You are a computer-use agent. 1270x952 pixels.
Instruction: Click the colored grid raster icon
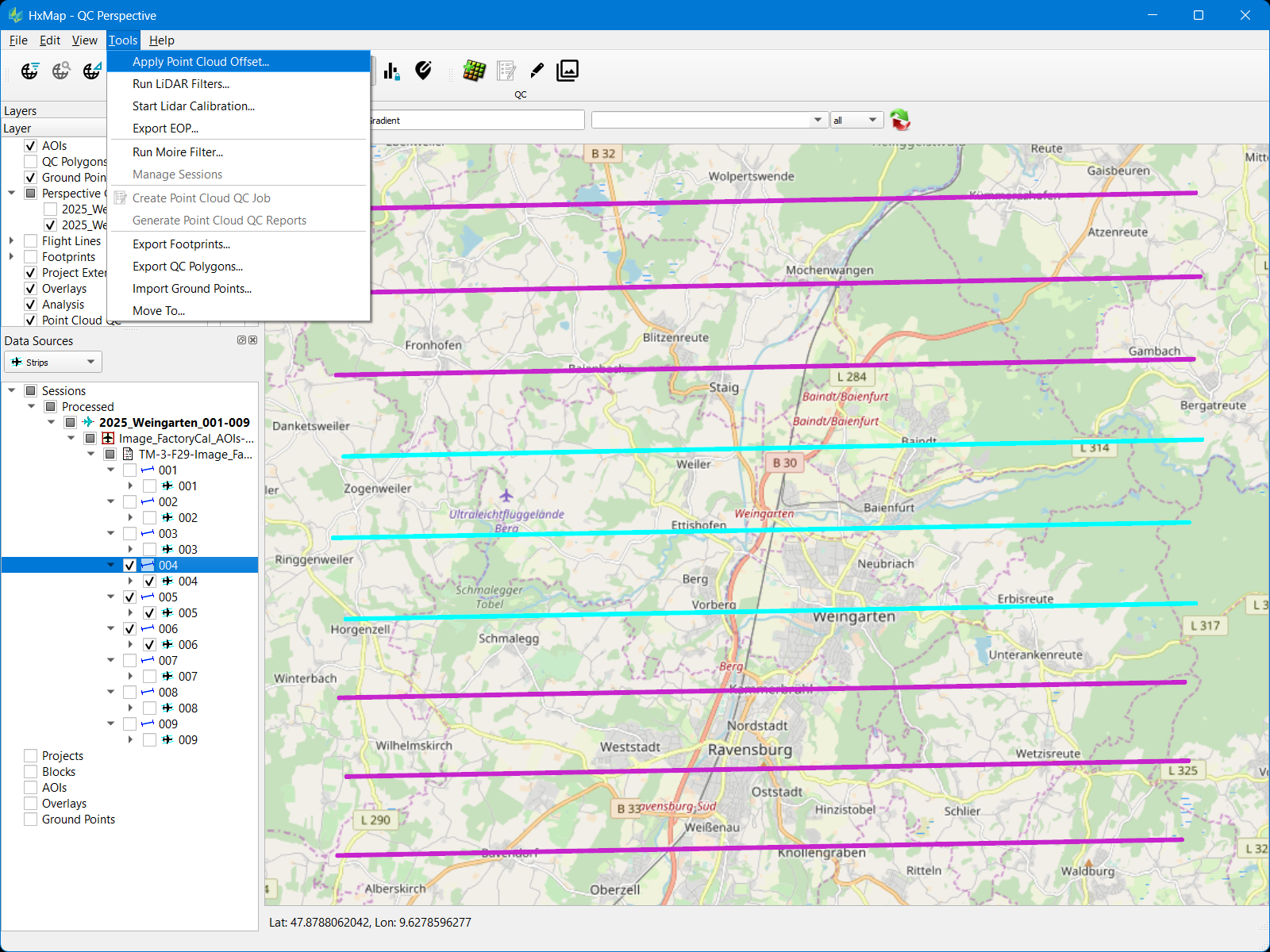474,71
